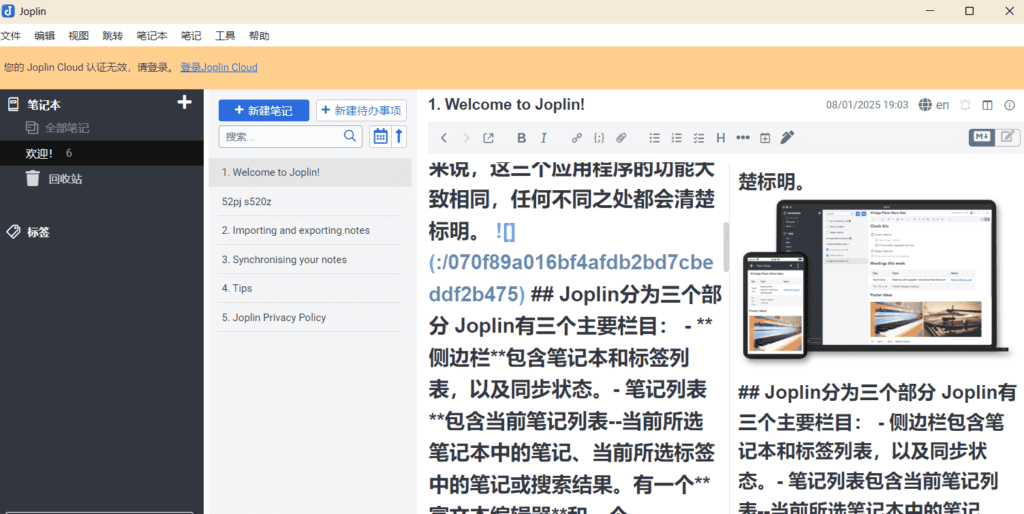Add a new notebook with the plus icon

pyautogui.click(x=185, y=103)
